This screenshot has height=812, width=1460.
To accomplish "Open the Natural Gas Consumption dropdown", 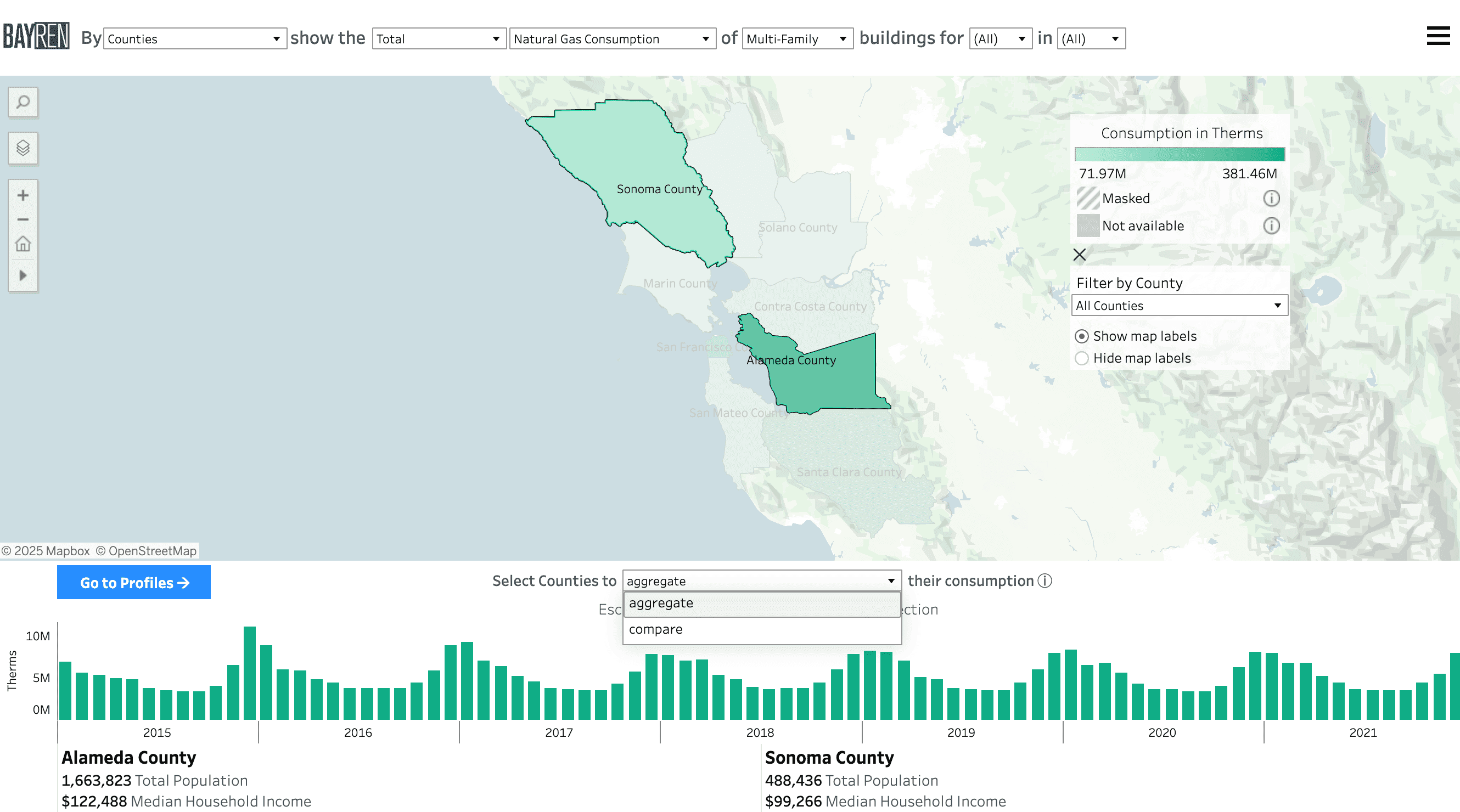I will [612, 38].
